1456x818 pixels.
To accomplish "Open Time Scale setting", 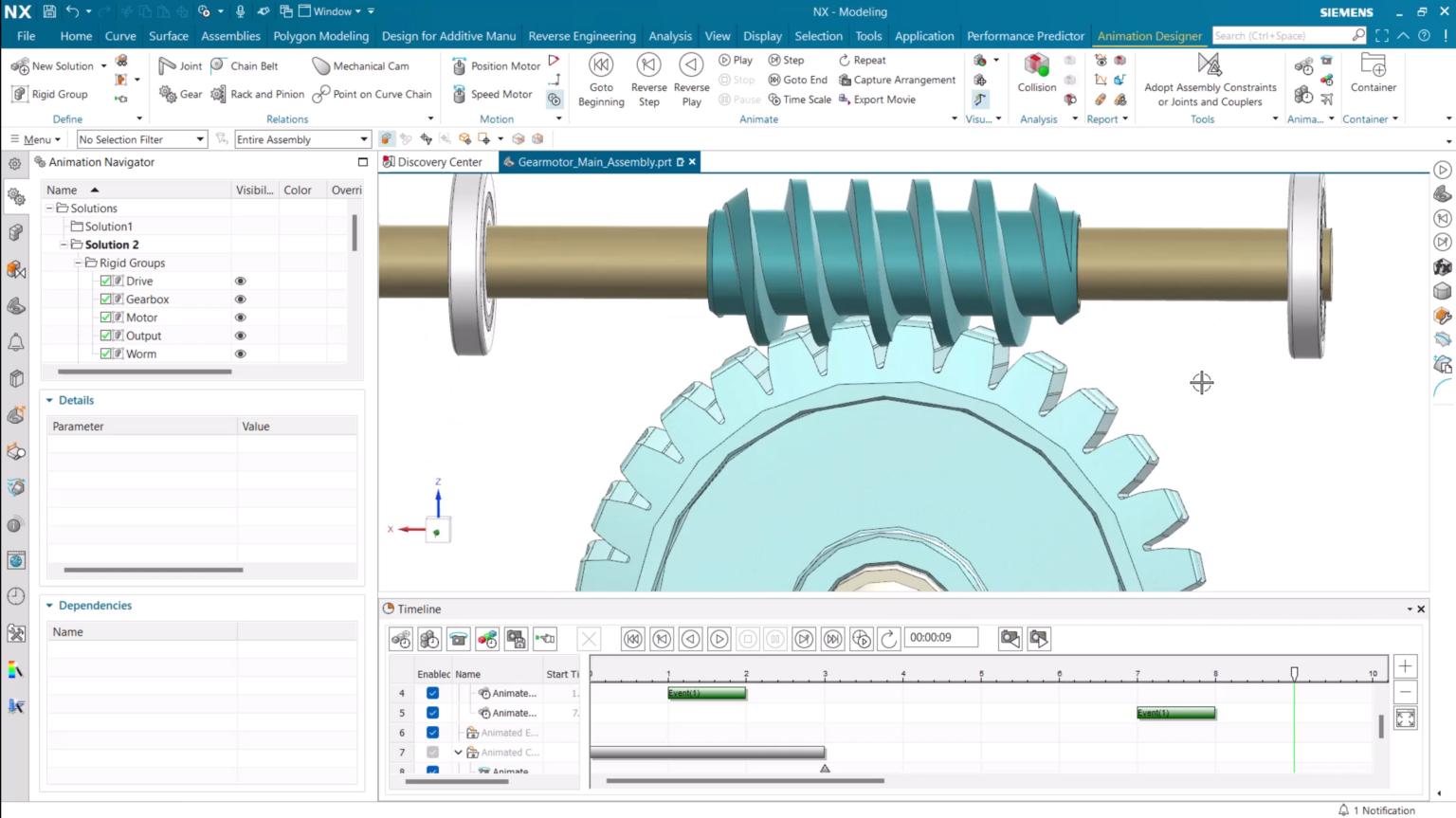I will pos(799,100).
